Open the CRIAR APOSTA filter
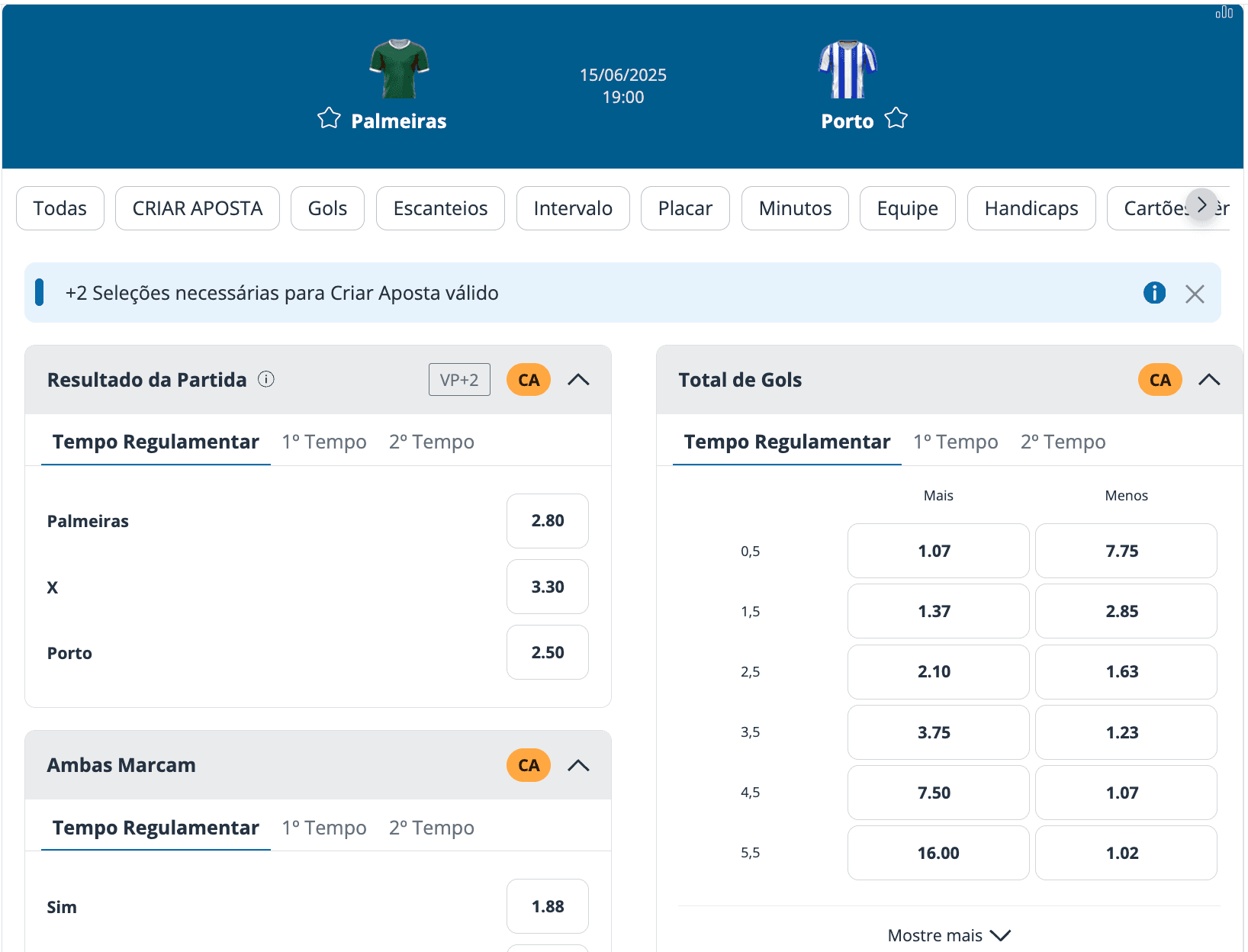The image size is (1248, 952). 198,208
